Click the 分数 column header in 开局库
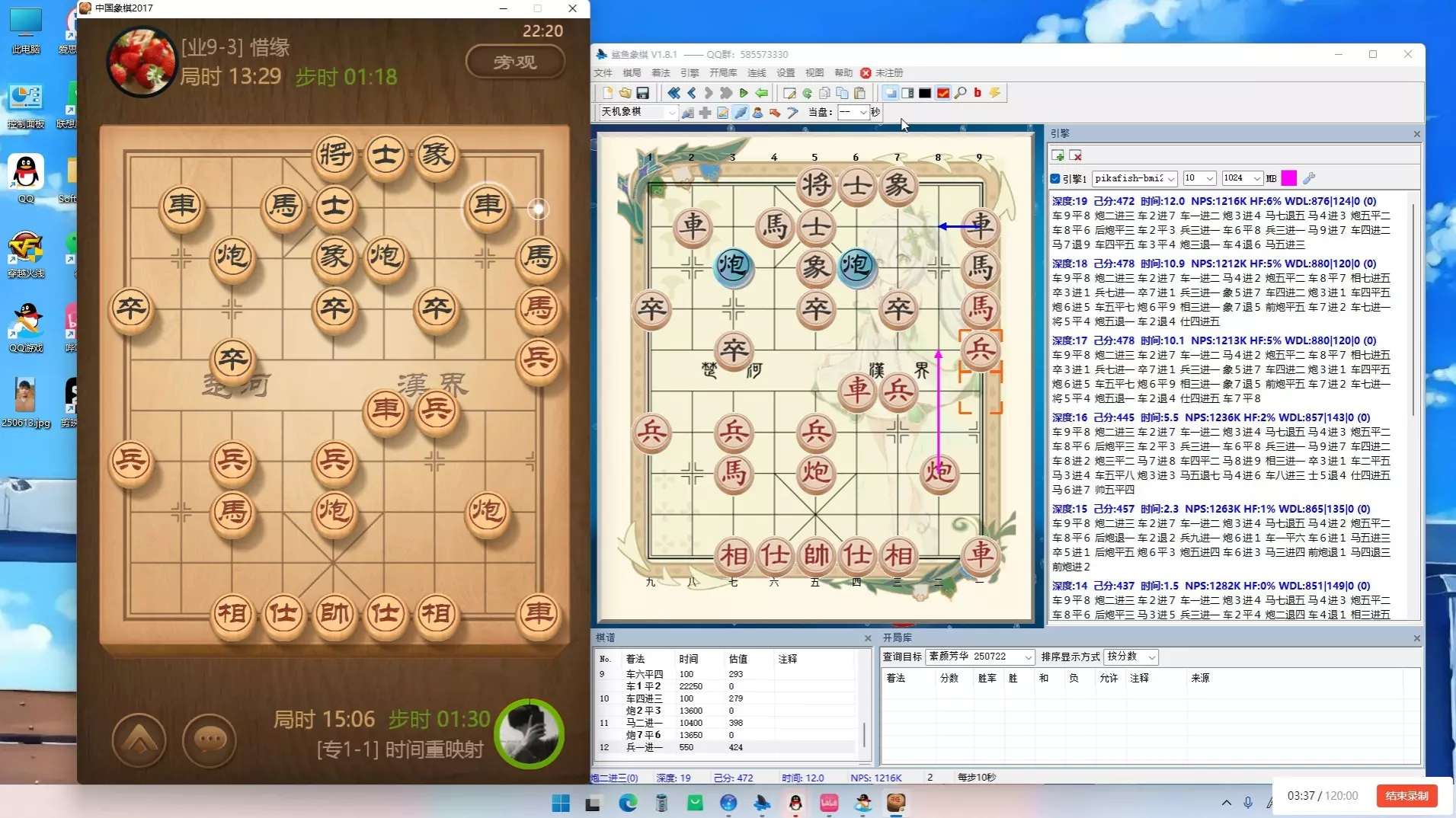This screenshot has width=1456, height=818. click(949, 678)
